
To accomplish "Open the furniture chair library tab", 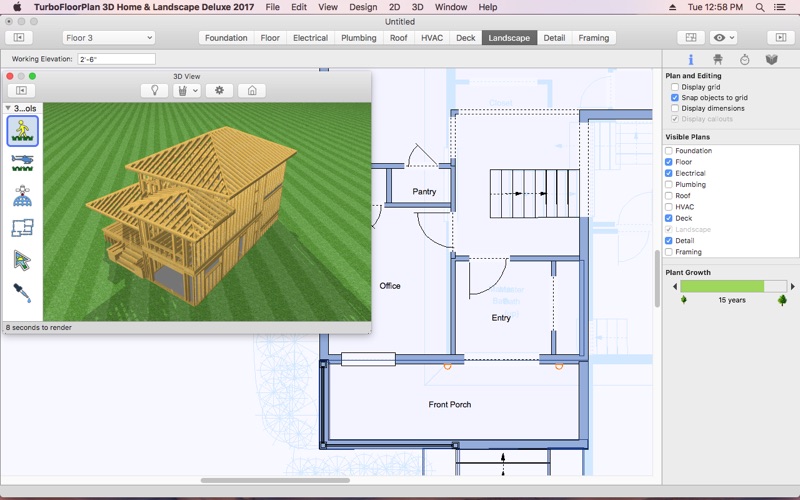I will pos(718,59).
